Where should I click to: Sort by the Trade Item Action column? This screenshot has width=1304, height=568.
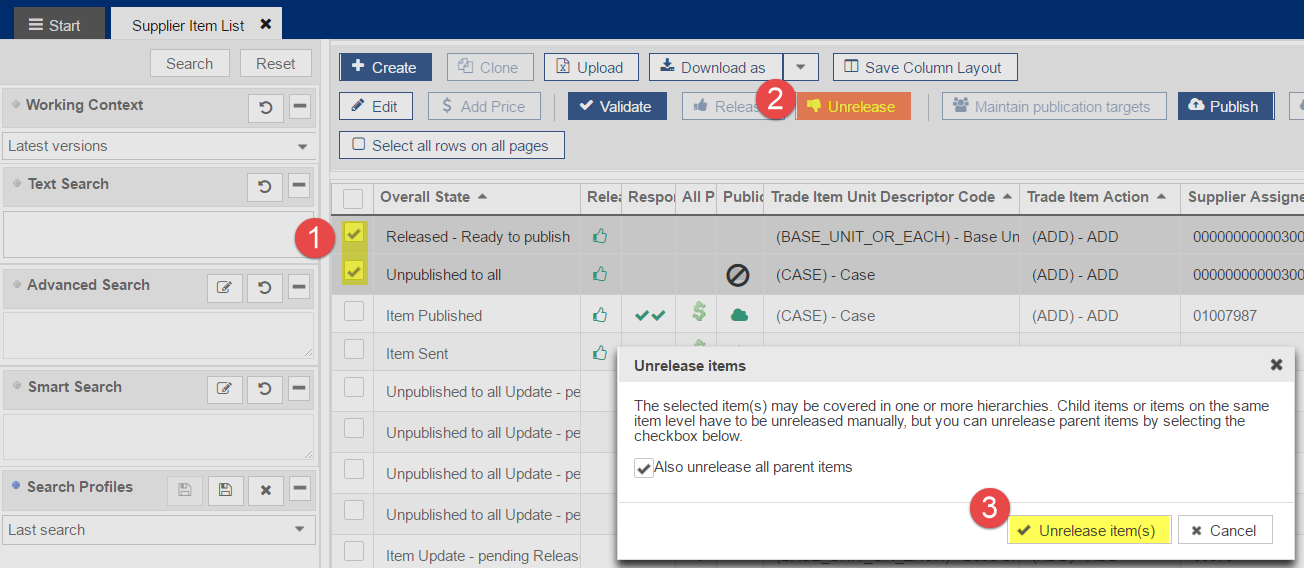1097,197
